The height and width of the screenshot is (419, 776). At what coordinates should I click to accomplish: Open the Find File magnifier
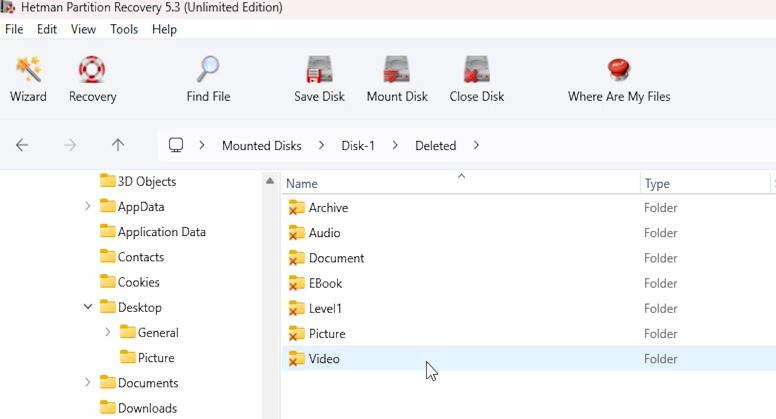(x=208, y=69)
